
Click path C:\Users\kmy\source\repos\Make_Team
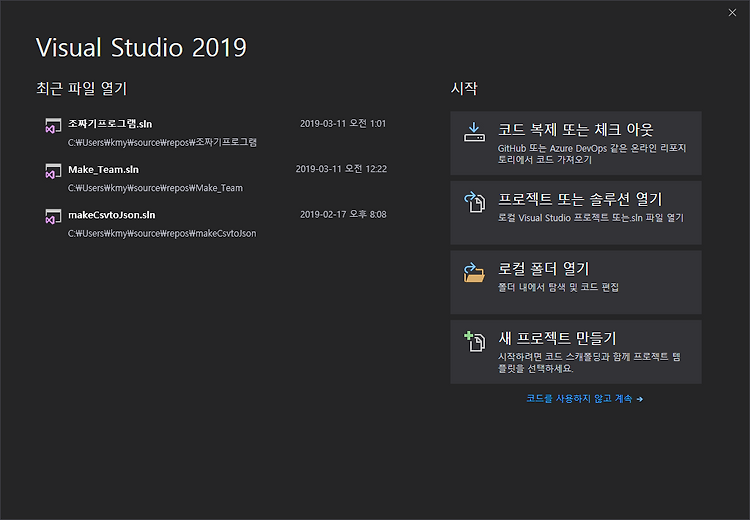pos(155,188)
